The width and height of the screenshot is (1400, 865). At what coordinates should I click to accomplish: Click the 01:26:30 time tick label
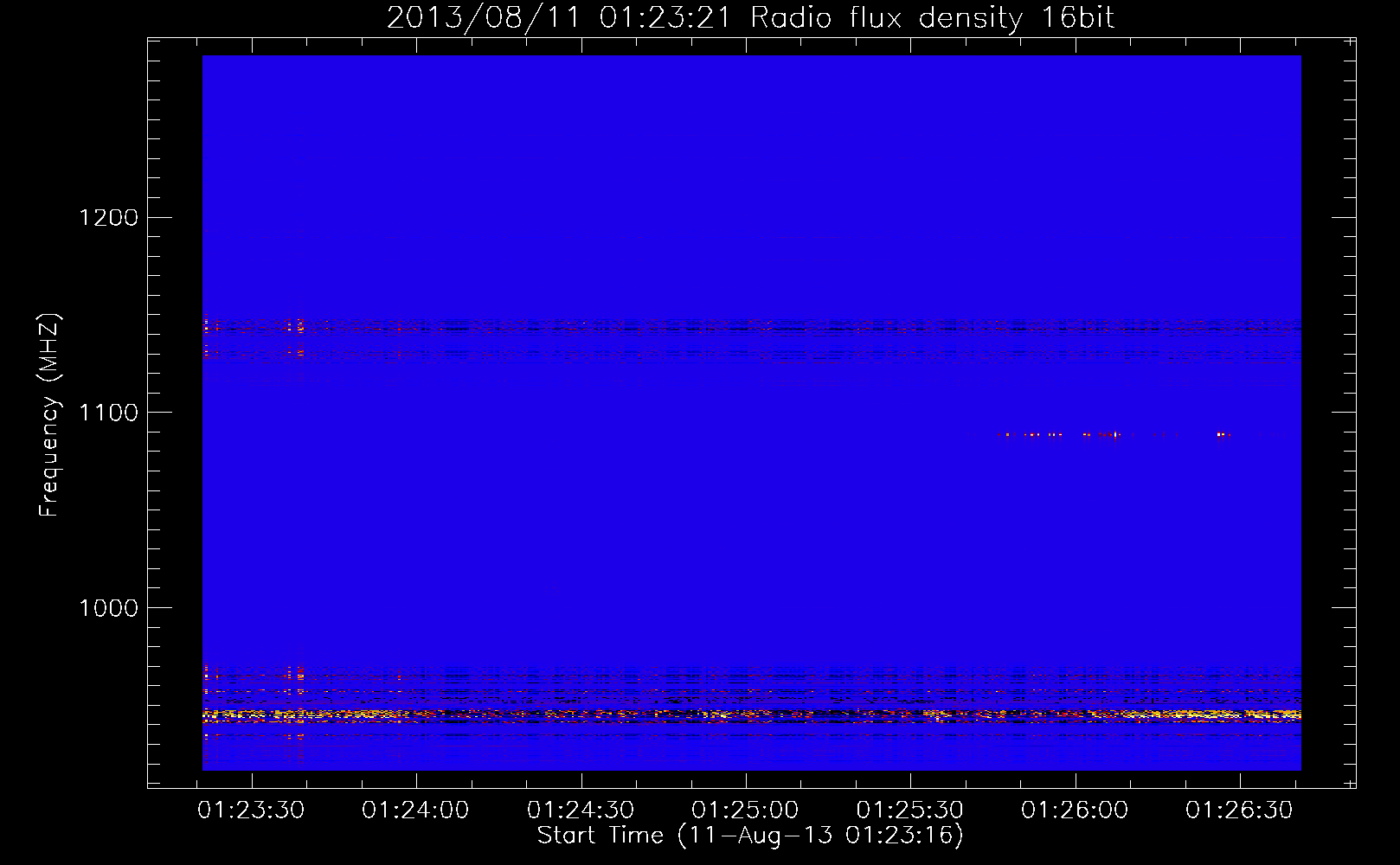point(1239,811)
